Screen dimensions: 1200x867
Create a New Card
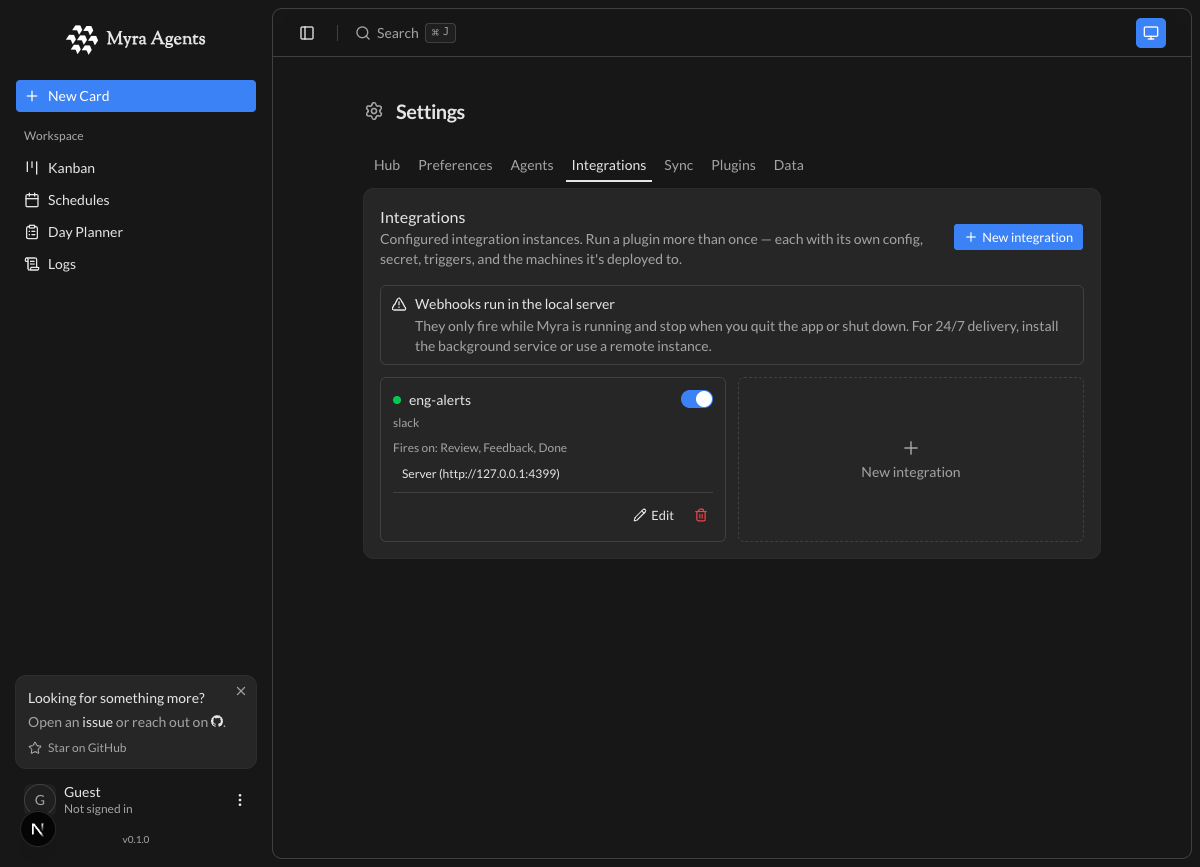click(x=136, y=96)
